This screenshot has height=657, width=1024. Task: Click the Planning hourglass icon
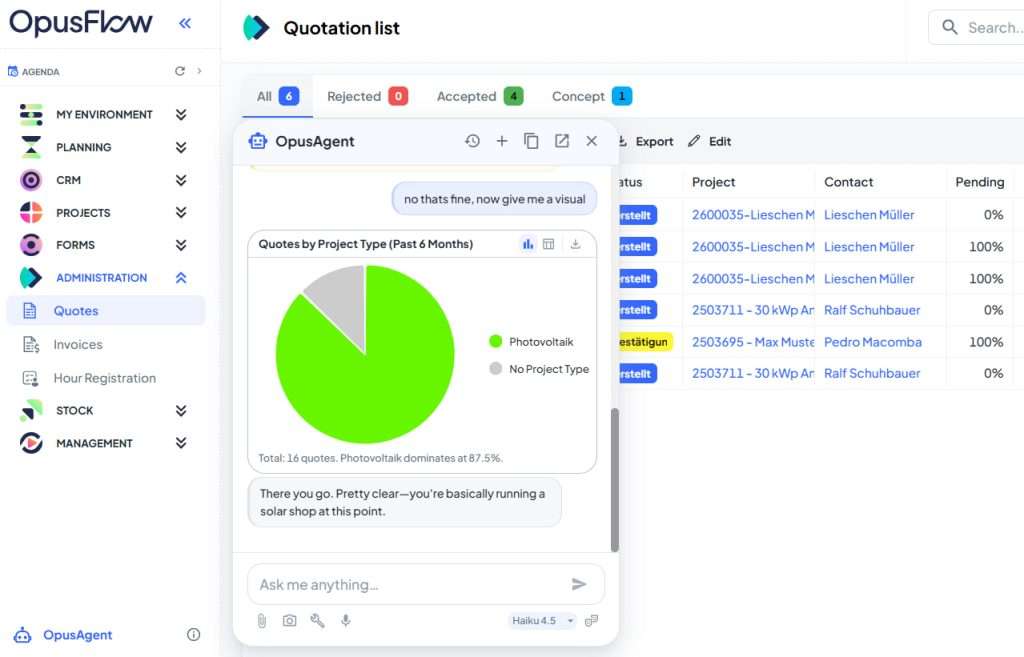tap(31, 147)
